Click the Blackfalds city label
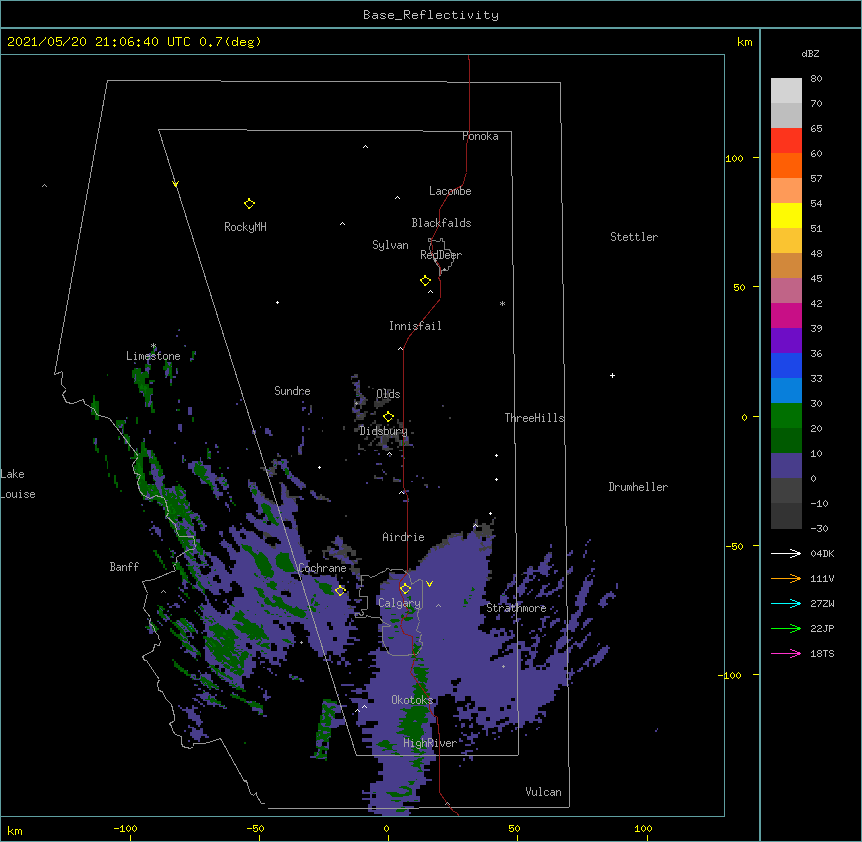 (441, 223)
